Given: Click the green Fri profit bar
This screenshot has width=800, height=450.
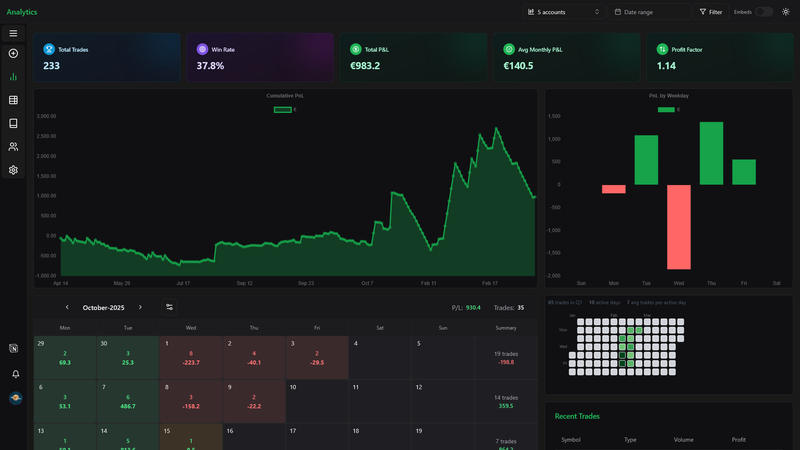Looking at the screenshot, I should point(744,172).
